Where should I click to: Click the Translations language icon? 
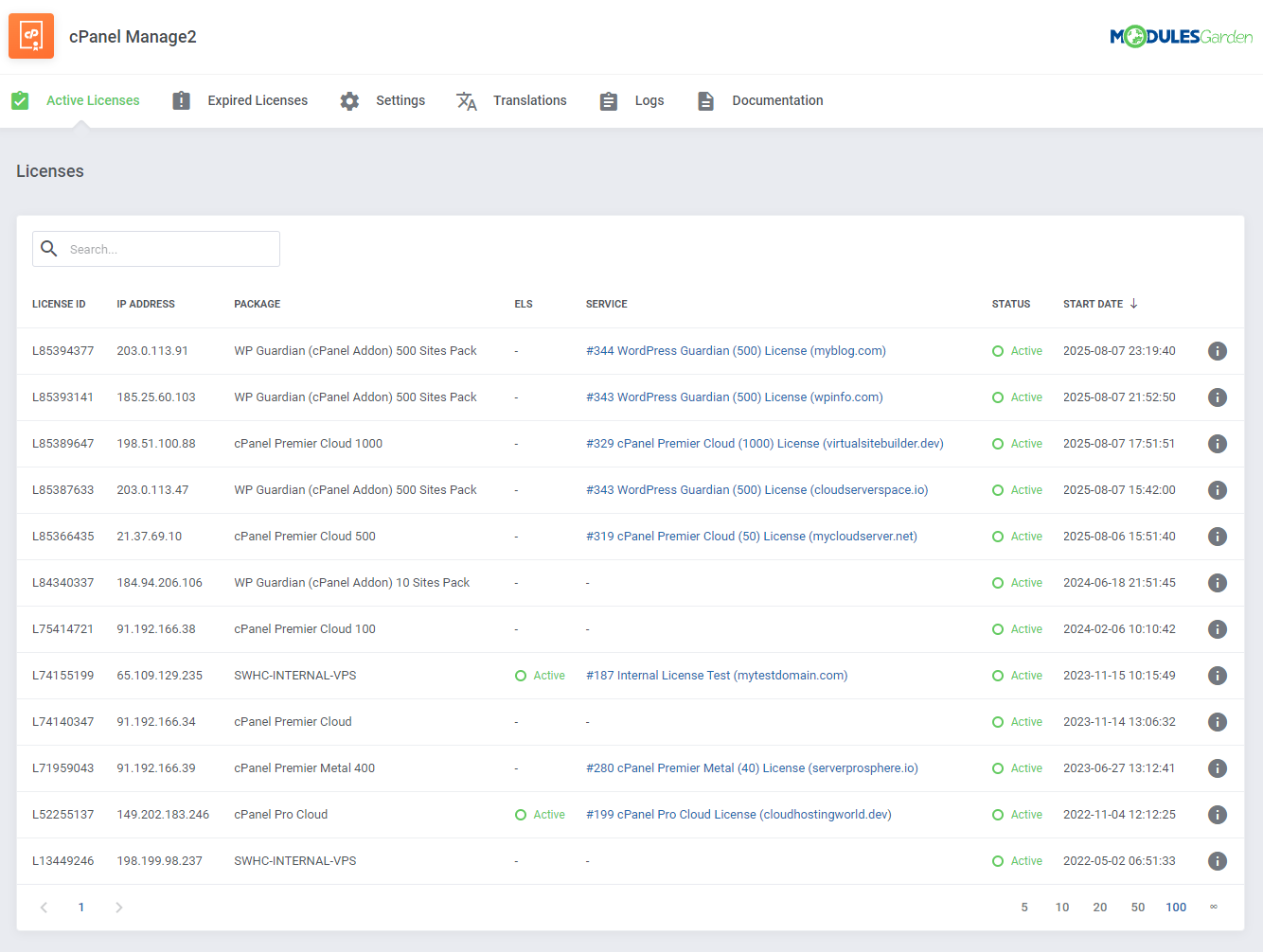click(466, 100)
